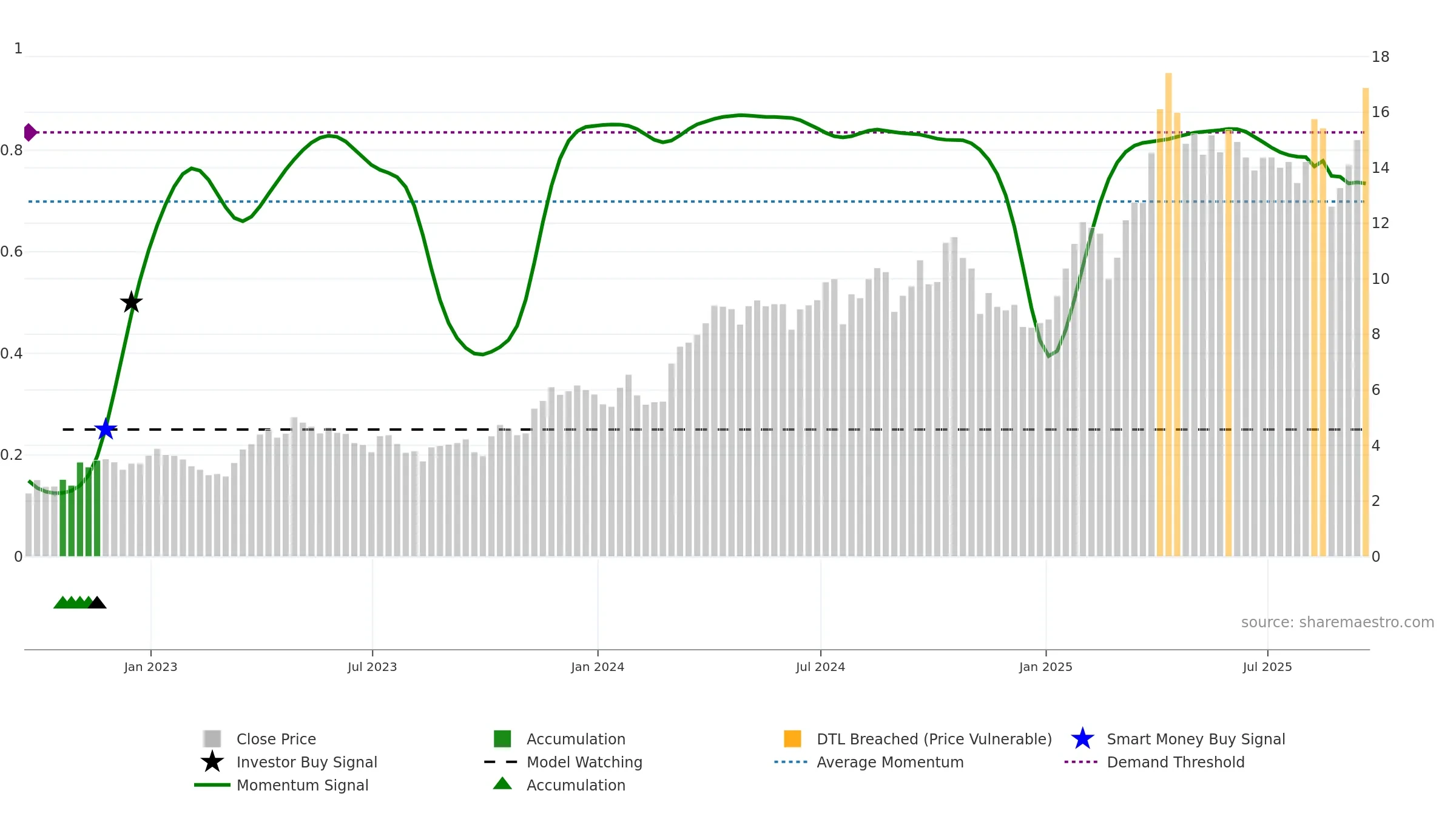Click the tallest orange bar in chart

tap(1168, 314)
